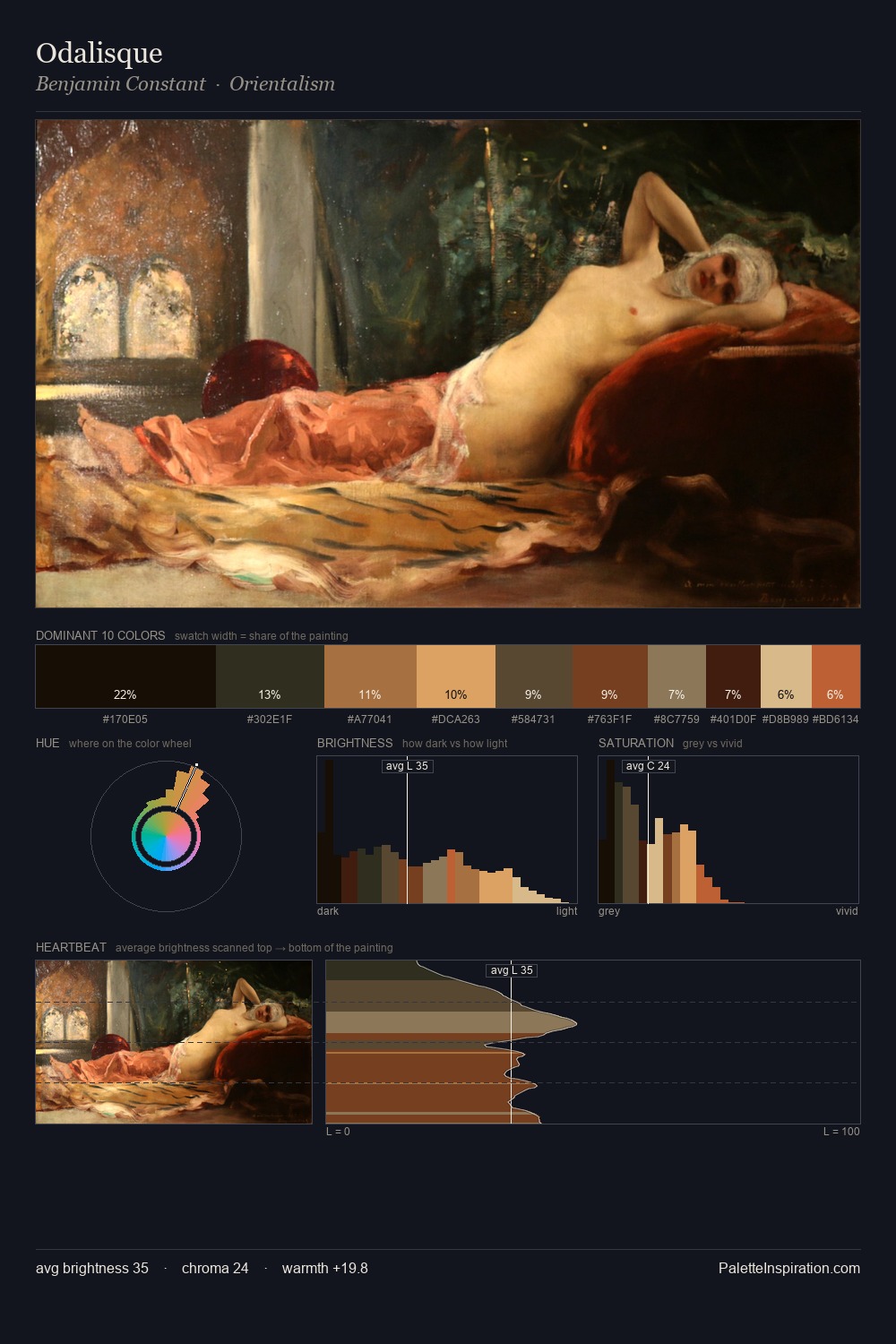Click the 'light' axis label
This screenshot has height=1344, width=896.
[566, 911]
